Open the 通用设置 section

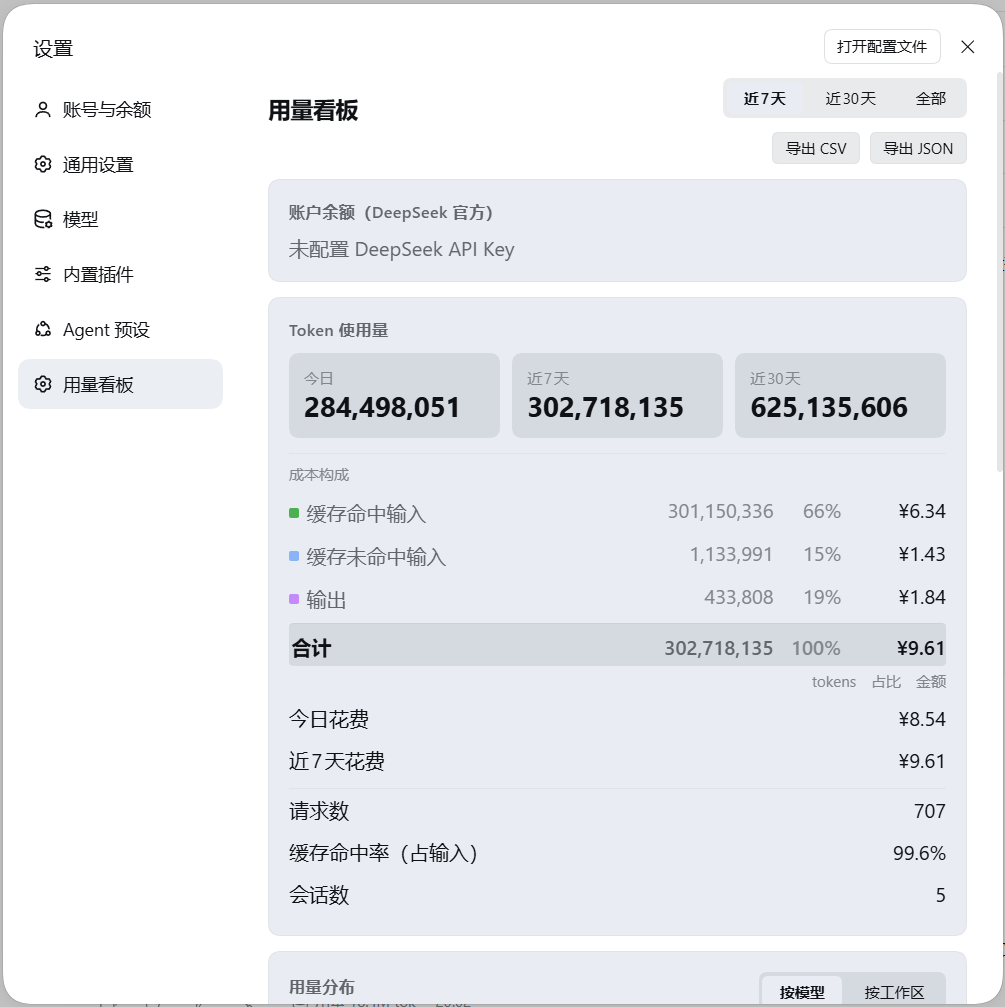pos(120,164)
